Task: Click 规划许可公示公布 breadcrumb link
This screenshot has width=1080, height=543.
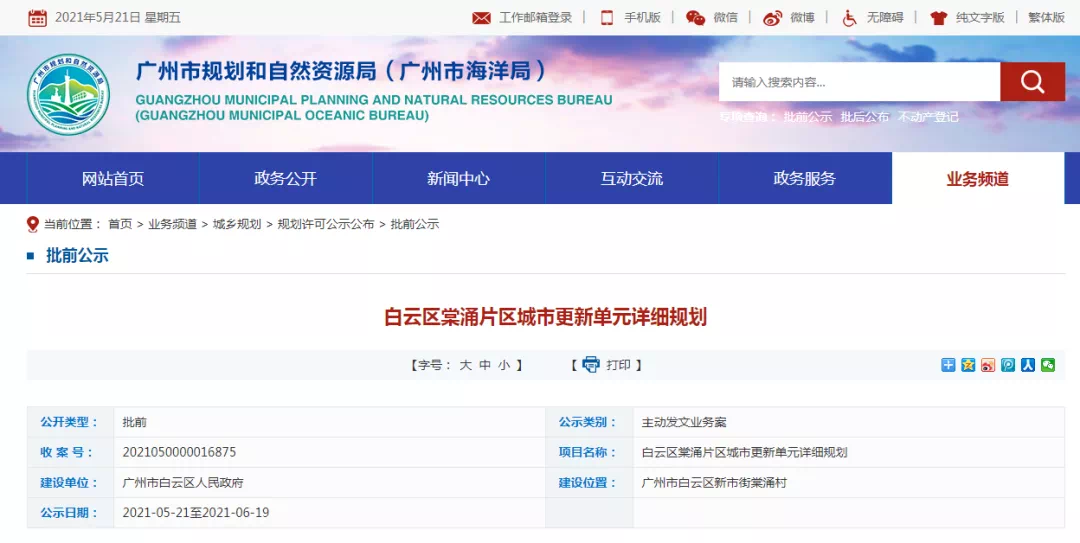Action: coord(326,224)
